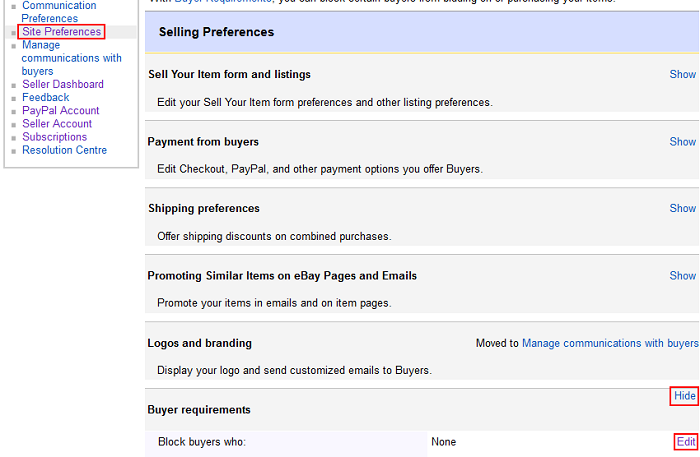Viewport: 700px width, 457px height.
Task: Edit the Block buyers who setting
Action: [x=686, y=442]
